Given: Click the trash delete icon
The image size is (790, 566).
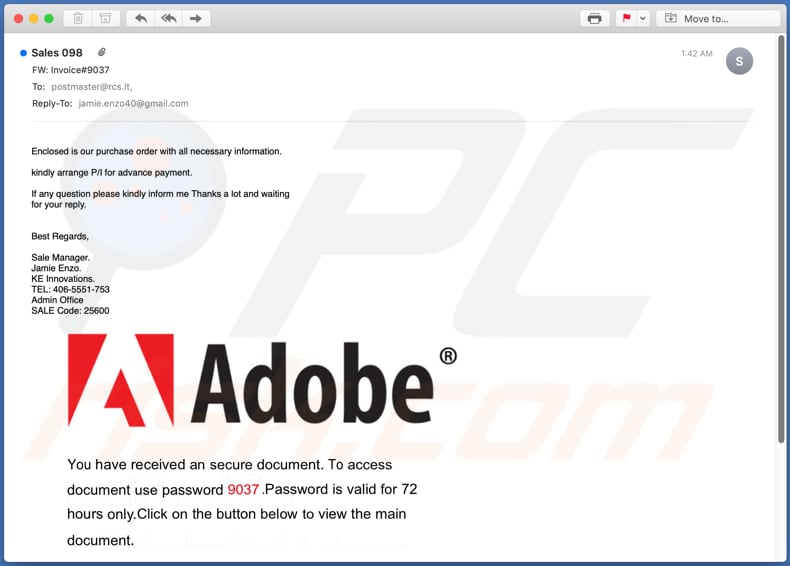Looking at the screenshot, I should coord(78,19).
